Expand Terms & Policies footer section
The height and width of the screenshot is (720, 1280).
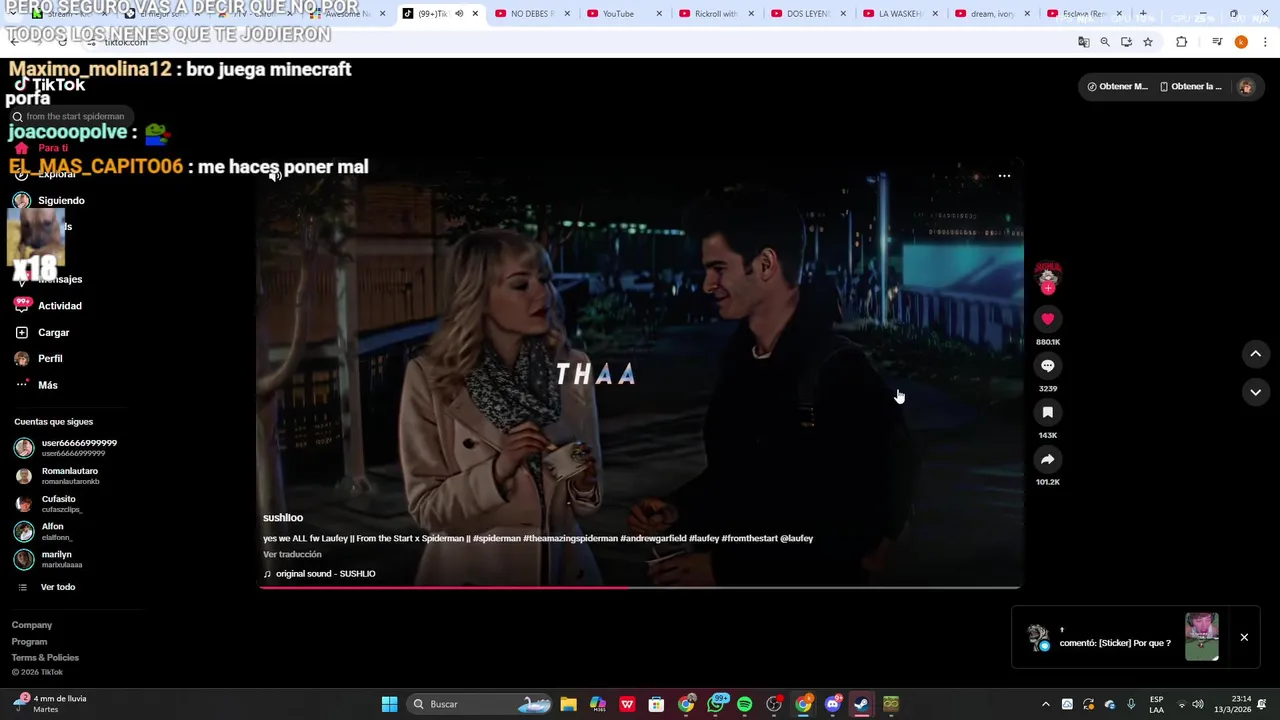pos(45,657)
